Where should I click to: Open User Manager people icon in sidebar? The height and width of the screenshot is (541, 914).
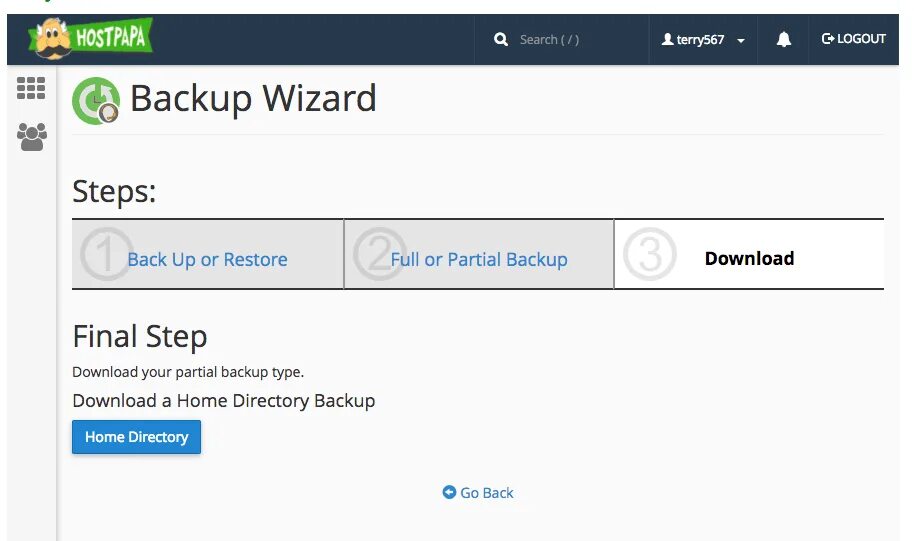[31, 136]
